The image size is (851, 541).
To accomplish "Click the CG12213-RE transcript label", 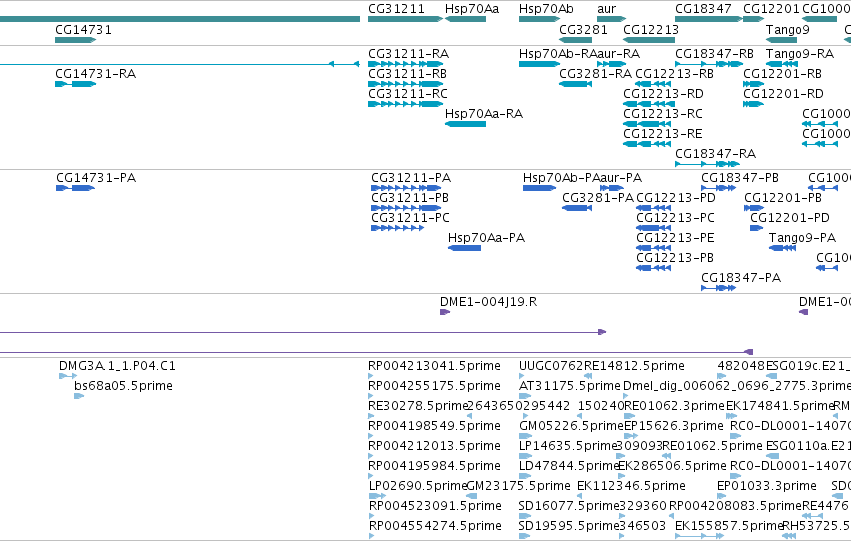I will click(x=663, y=134).
